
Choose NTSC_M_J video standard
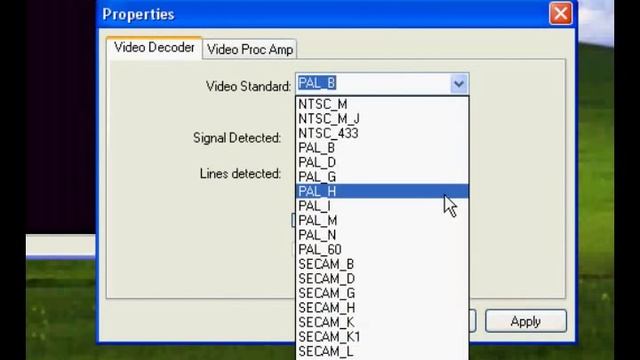point(382,119)
